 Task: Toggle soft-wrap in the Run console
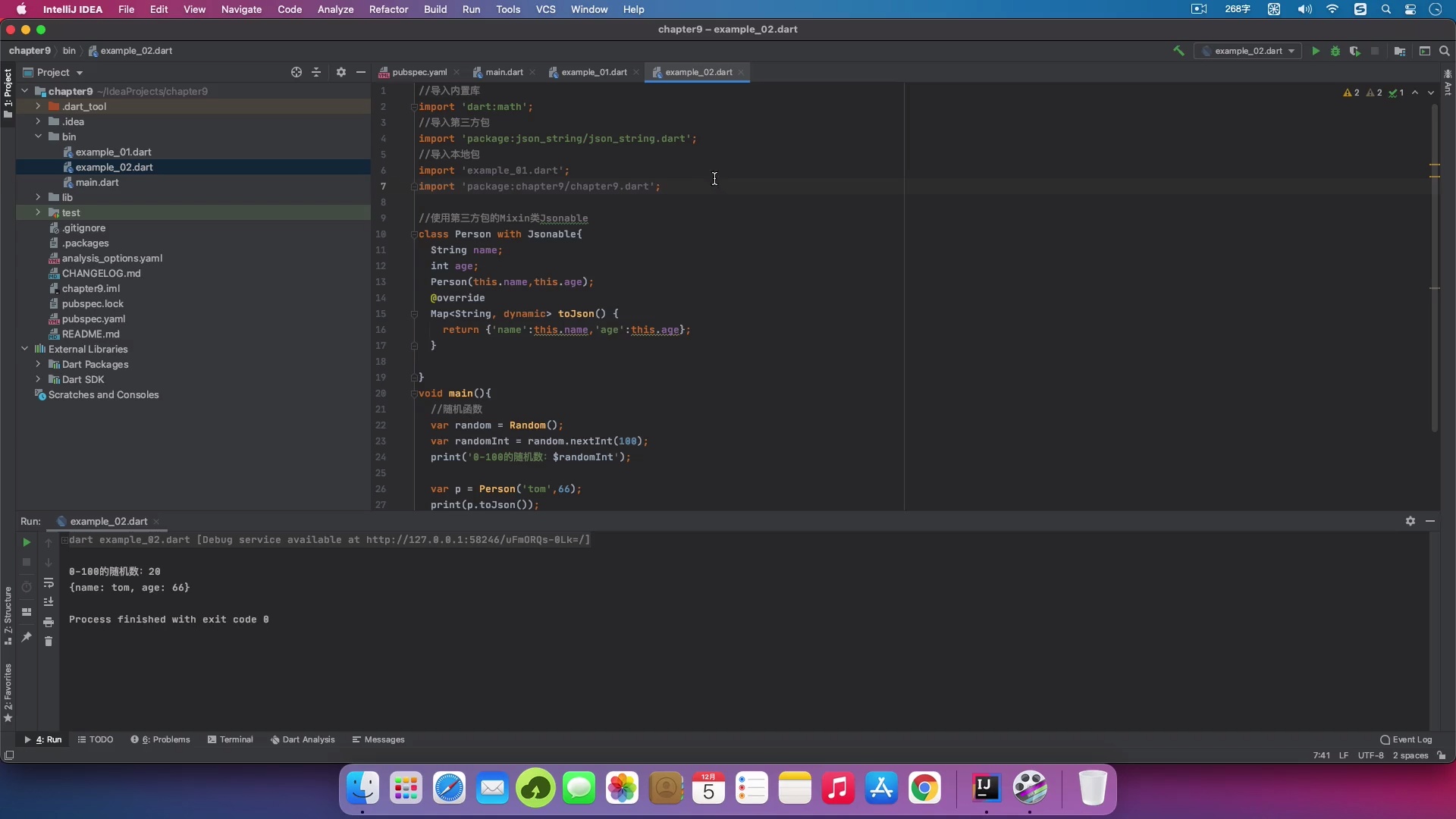(49, 582)
